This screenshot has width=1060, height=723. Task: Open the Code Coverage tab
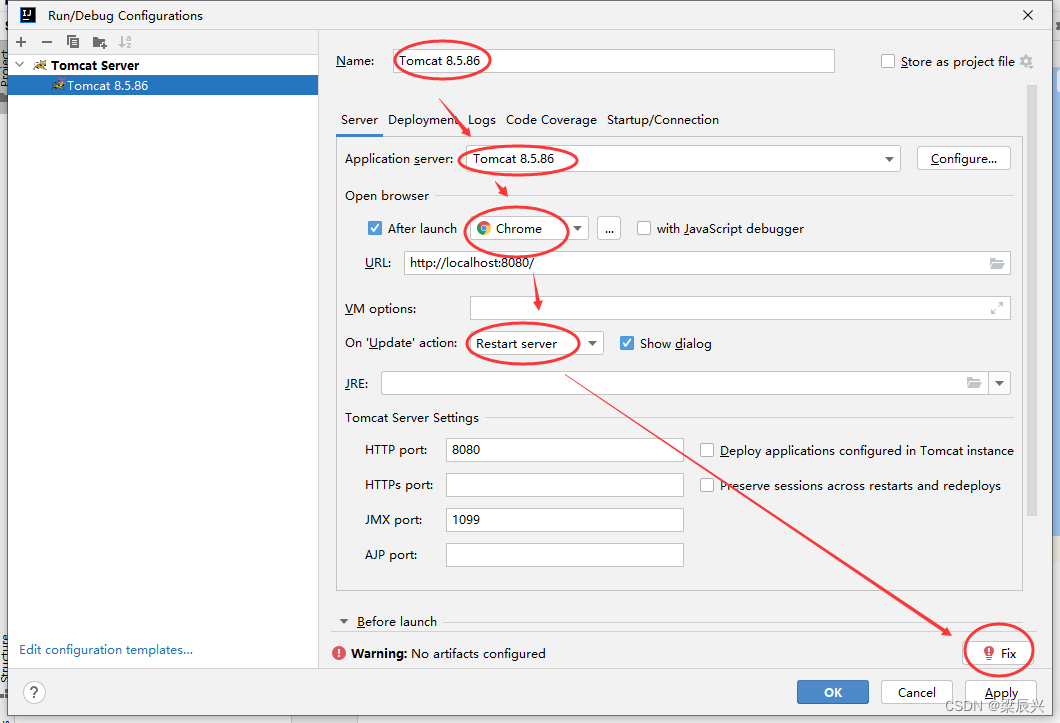551,120
